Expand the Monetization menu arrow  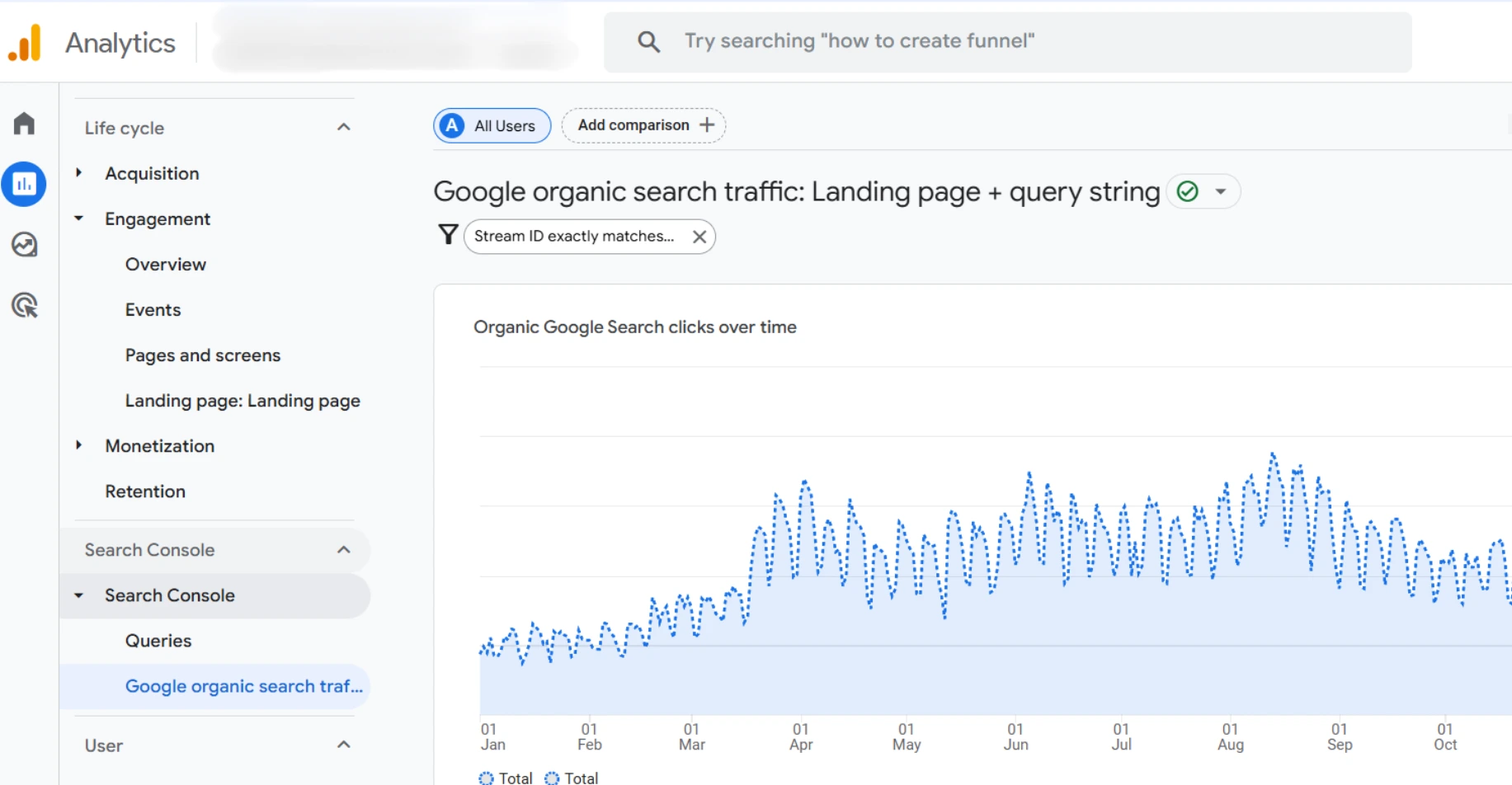click(x=79, y=445)
